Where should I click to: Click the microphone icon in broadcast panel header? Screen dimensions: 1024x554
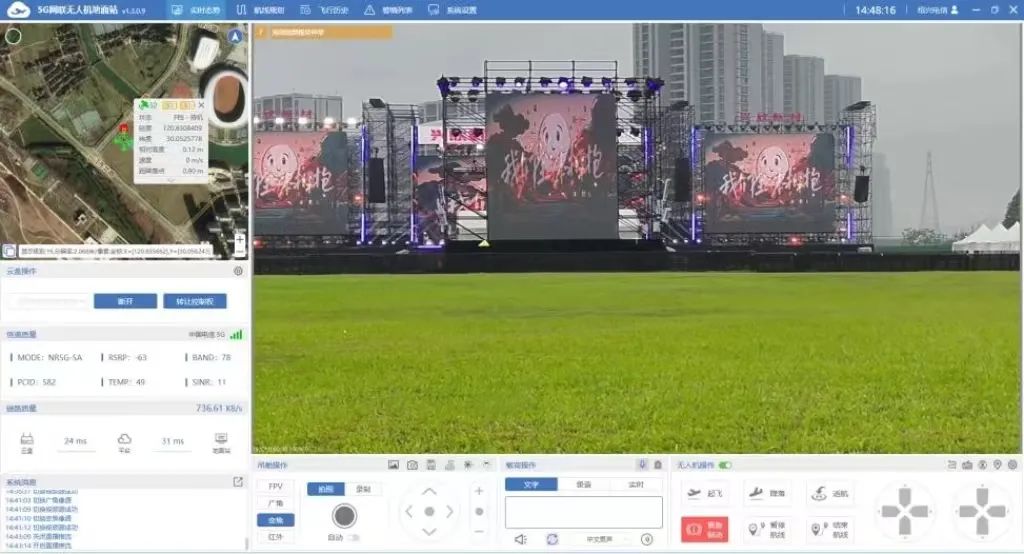pos(642,465)
